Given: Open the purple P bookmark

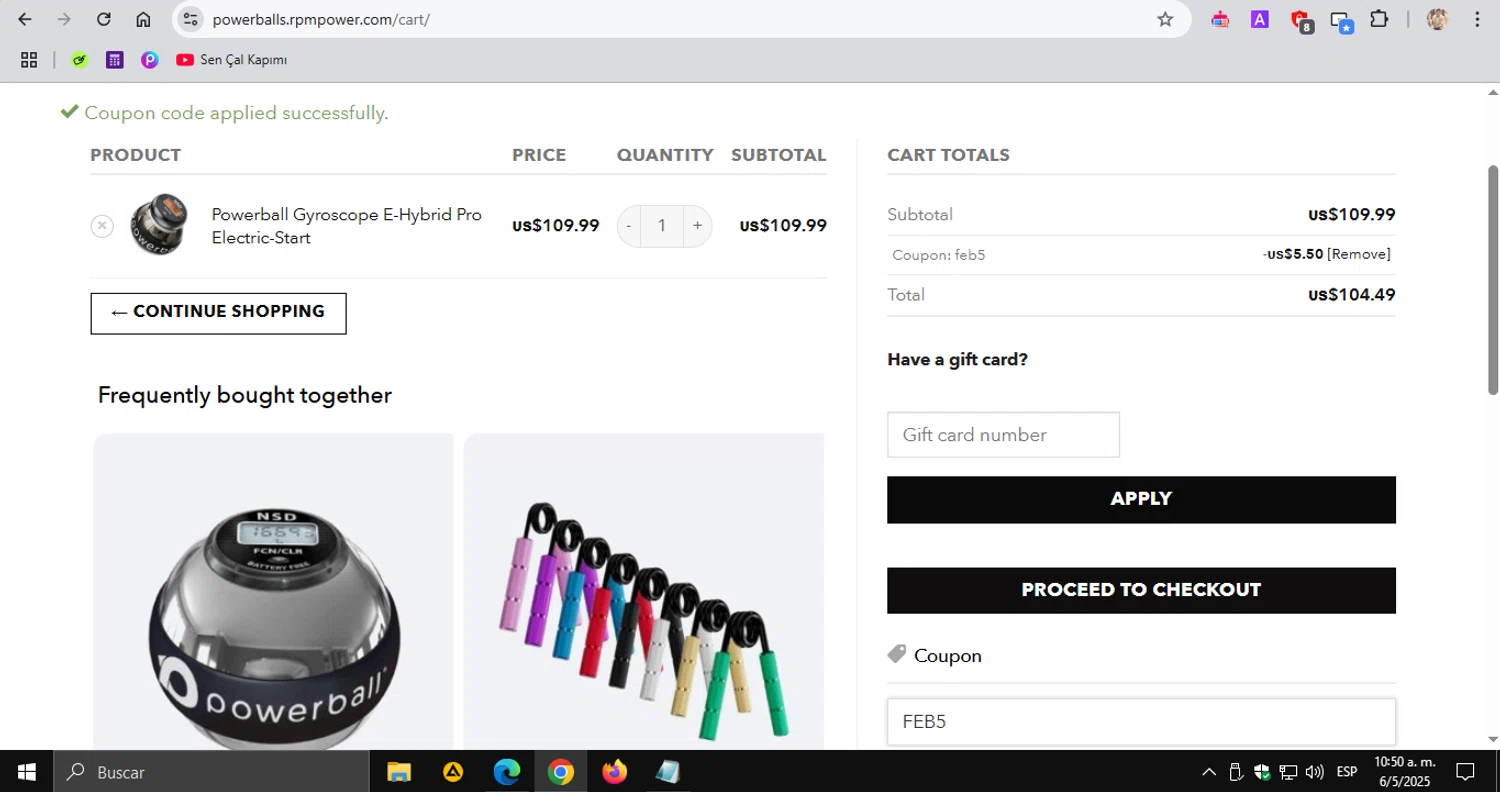Looking at the screenshot, I should pos(150,60).
